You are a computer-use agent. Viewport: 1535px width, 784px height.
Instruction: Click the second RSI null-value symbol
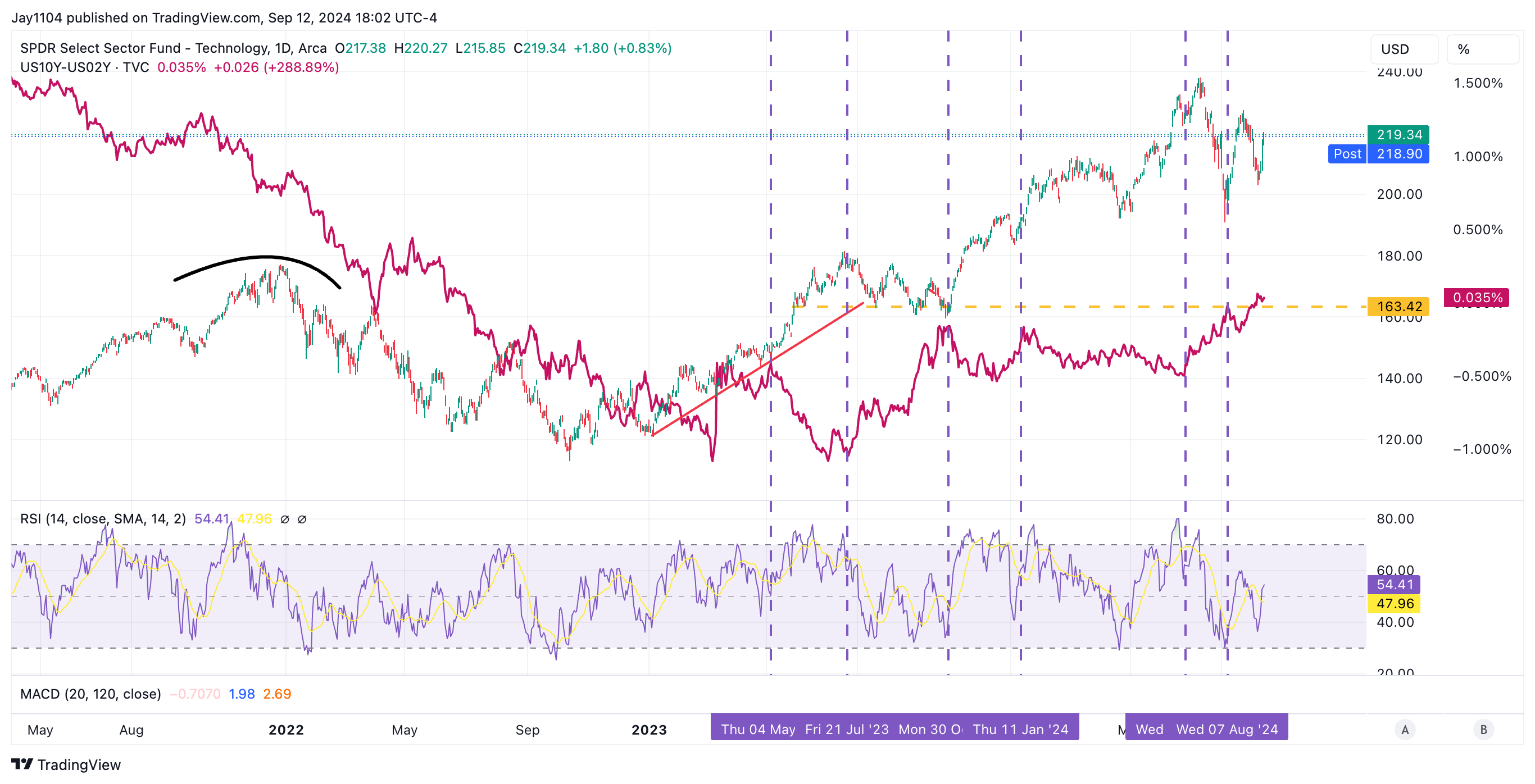[x=302, y=519]
